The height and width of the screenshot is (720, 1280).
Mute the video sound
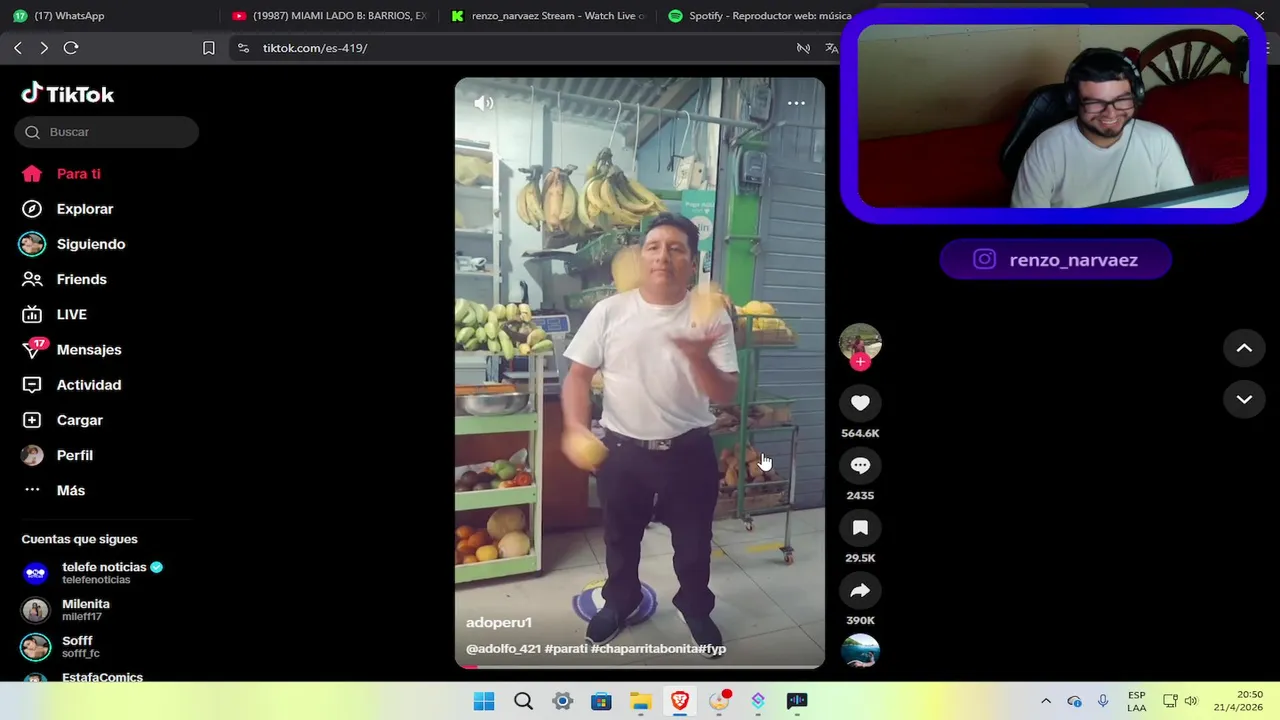(x=484, y=103)
